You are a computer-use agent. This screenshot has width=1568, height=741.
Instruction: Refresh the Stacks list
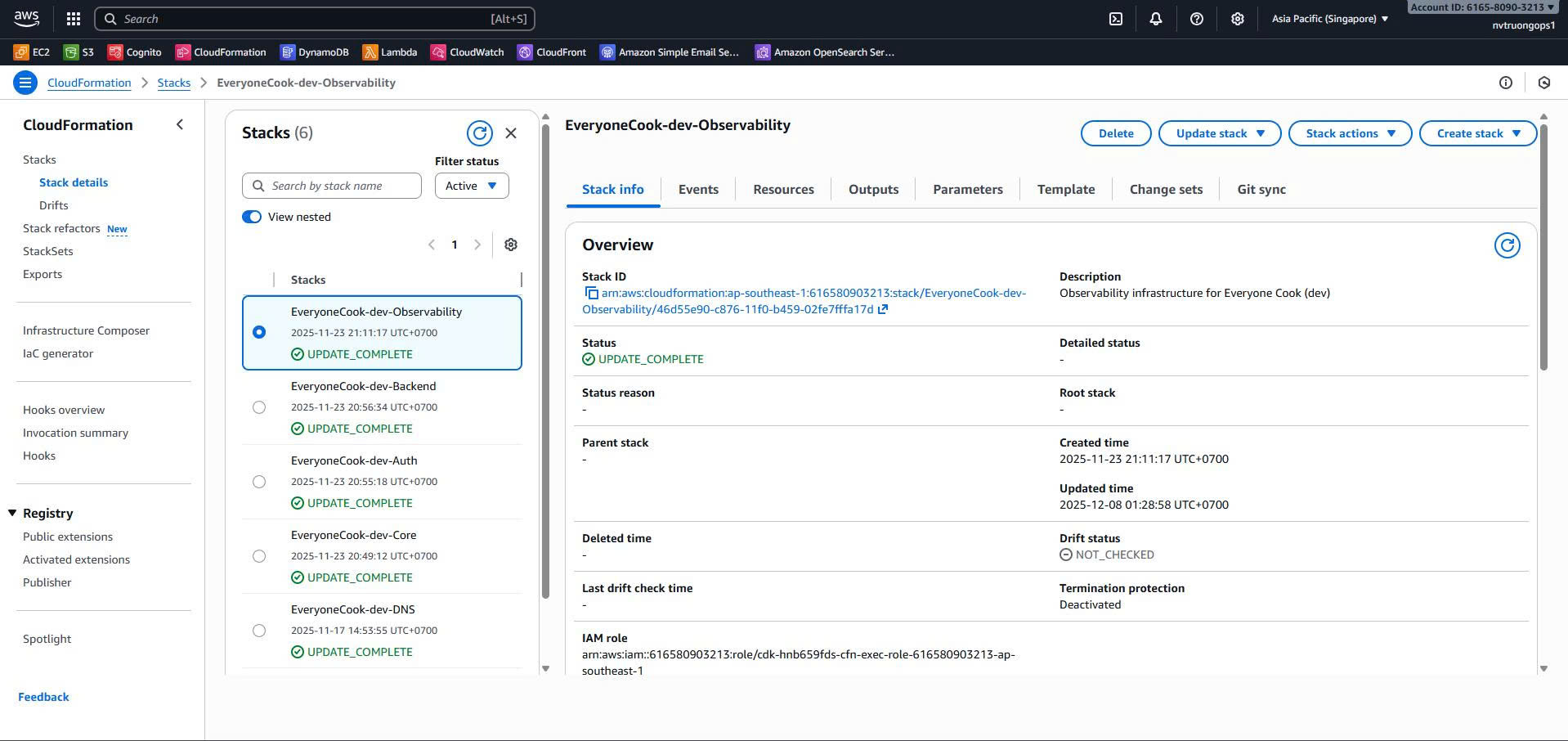tap(480, 132)
